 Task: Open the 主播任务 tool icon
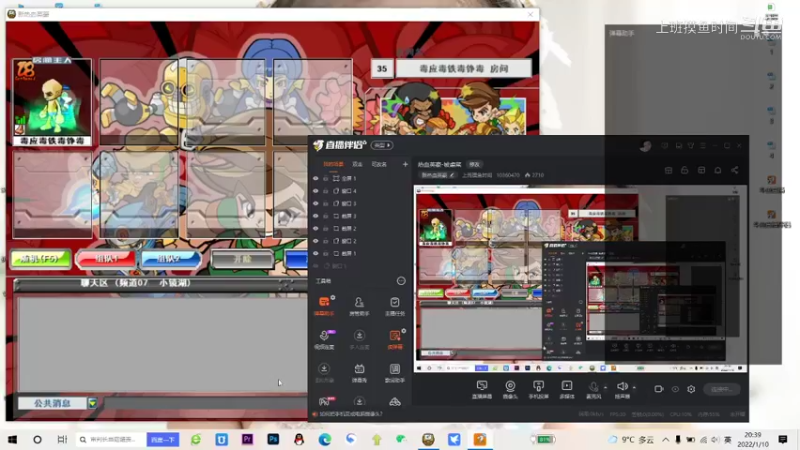[394, 306]
